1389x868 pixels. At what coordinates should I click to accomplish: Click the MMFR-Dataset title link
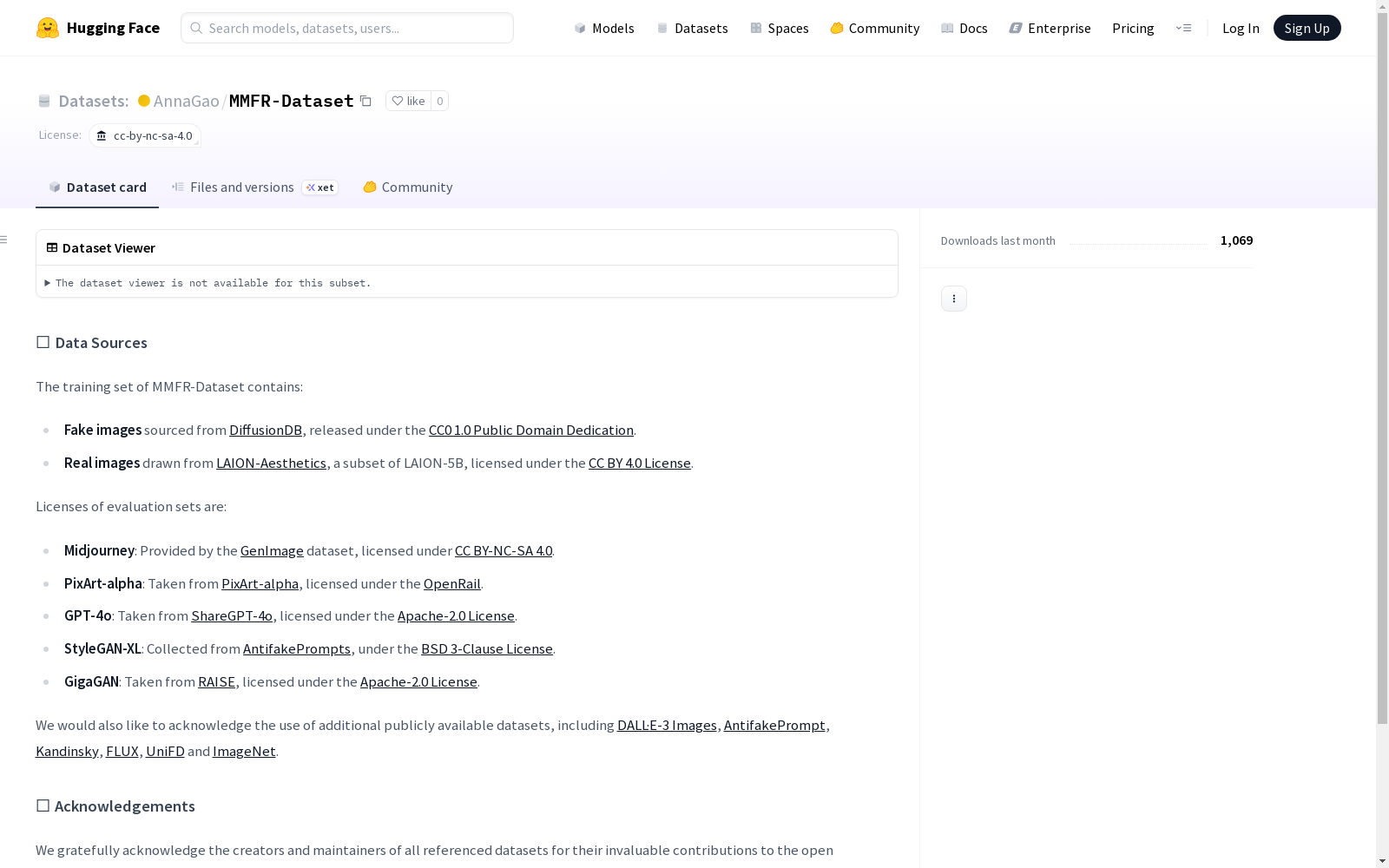click(292, 102)
